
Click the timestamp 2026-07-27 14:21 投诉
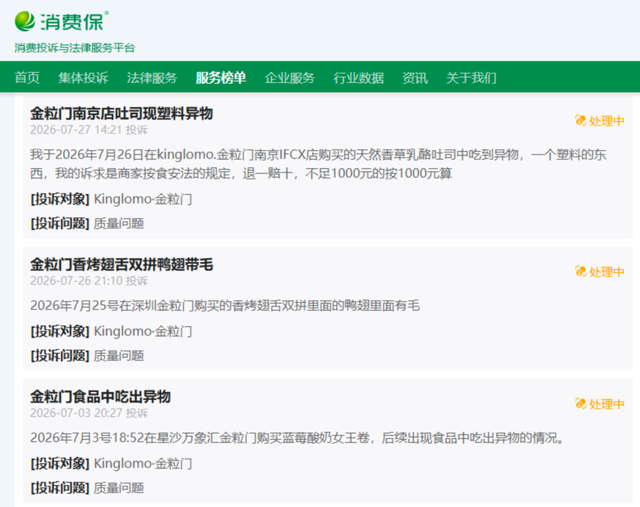click(89, 130)
